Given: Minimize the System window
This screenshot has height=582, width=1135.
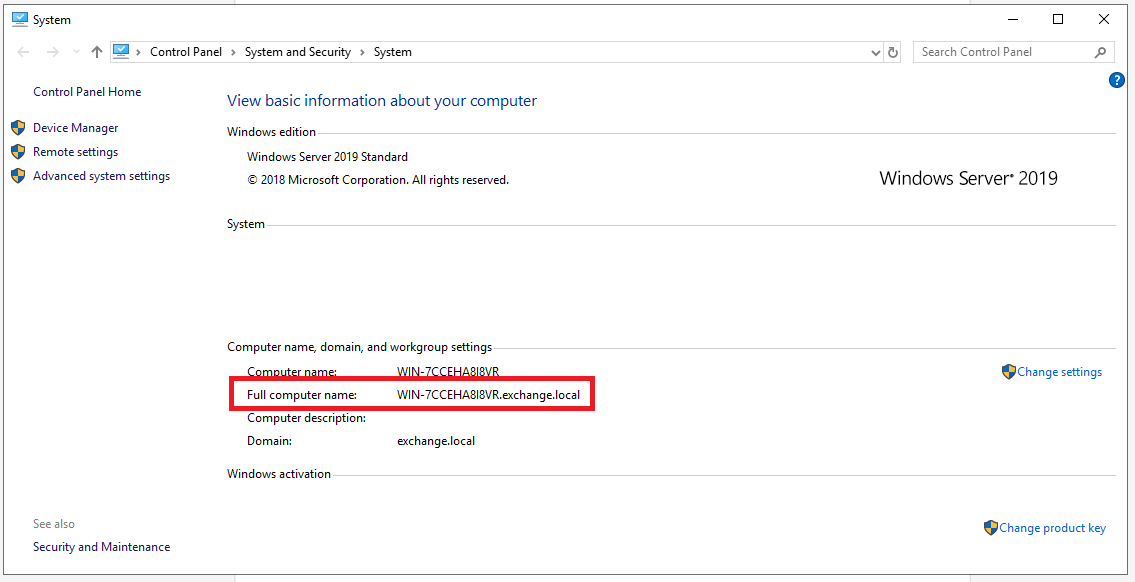Looking at the screenshot, I should click(1012, 20).
